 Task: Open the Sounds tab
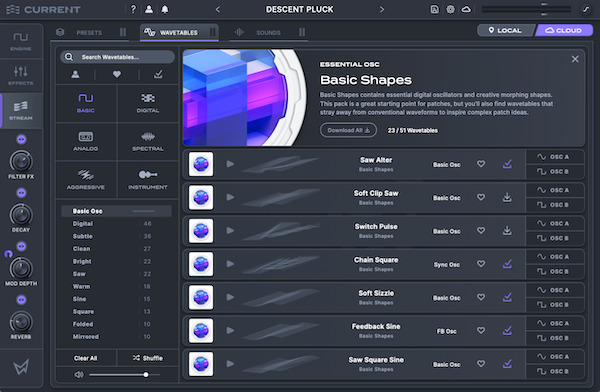pyautogui.click(x=268, y=33)
